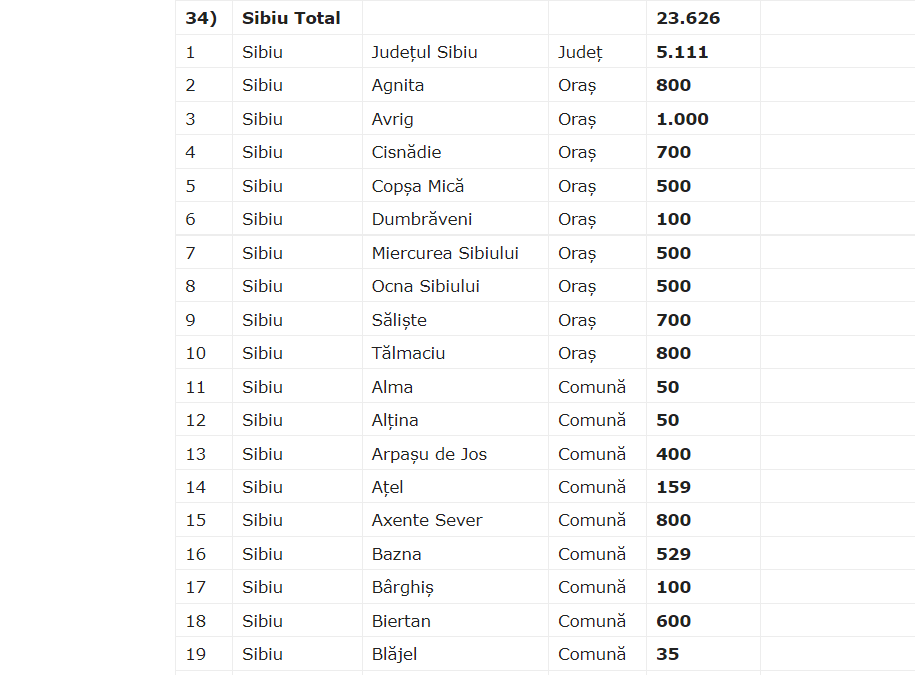This screenshot has width=915, height=675.
Task: Select the Bârghiș locality cell
Action: 402,587
